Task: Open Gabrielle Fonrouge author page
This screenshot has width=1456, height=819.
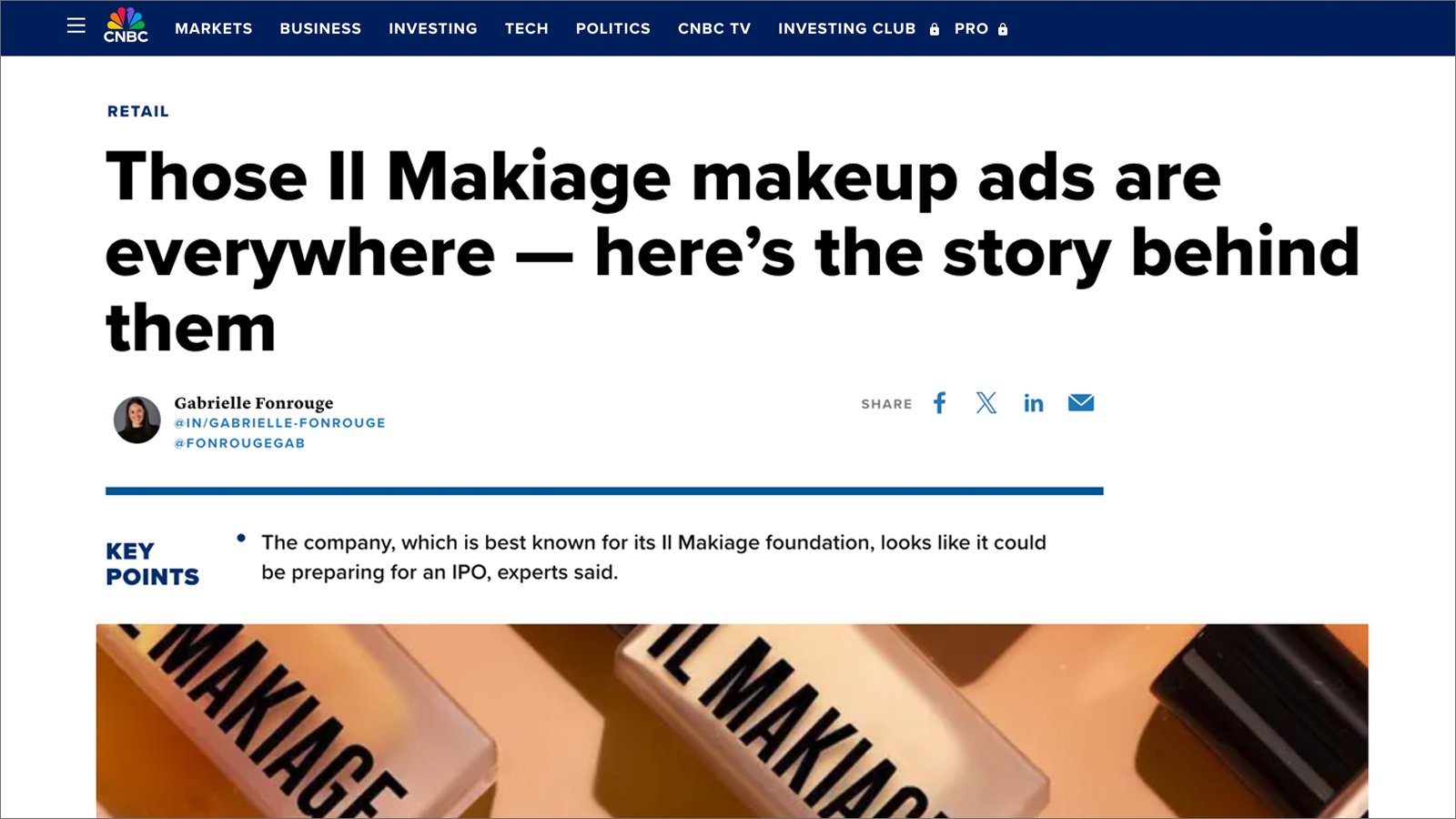Action: [254, 402]
